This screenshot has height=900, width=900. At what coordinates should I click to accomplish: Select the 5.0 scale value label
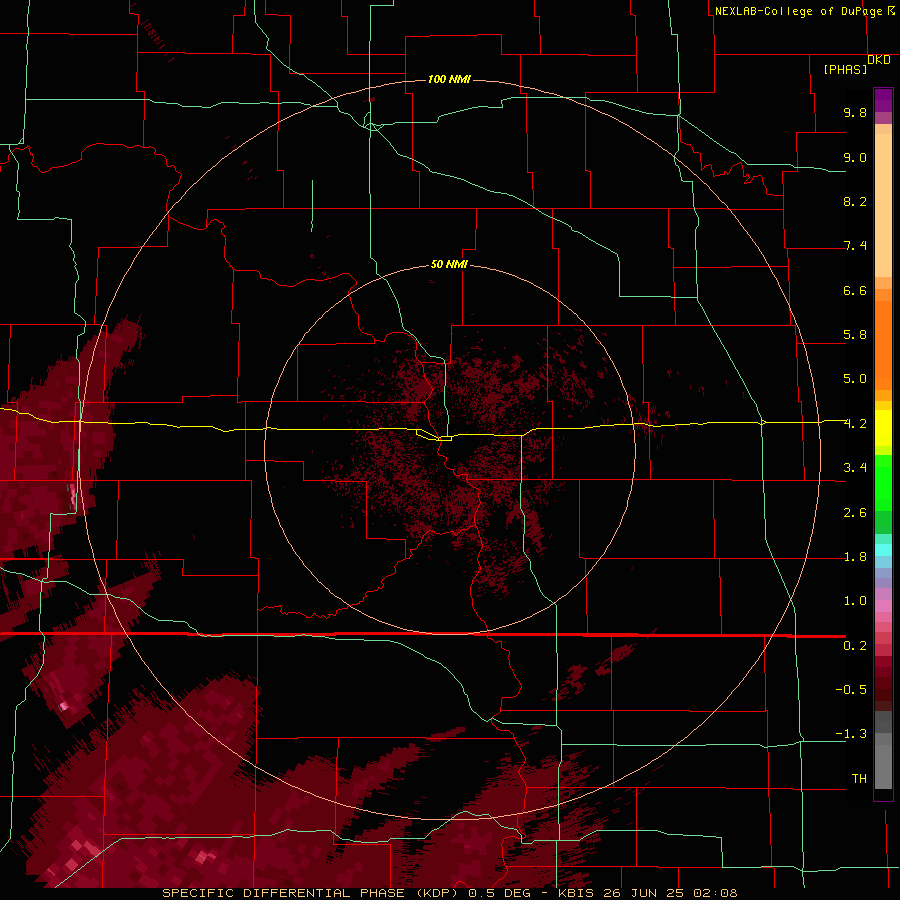pos(855,379)
